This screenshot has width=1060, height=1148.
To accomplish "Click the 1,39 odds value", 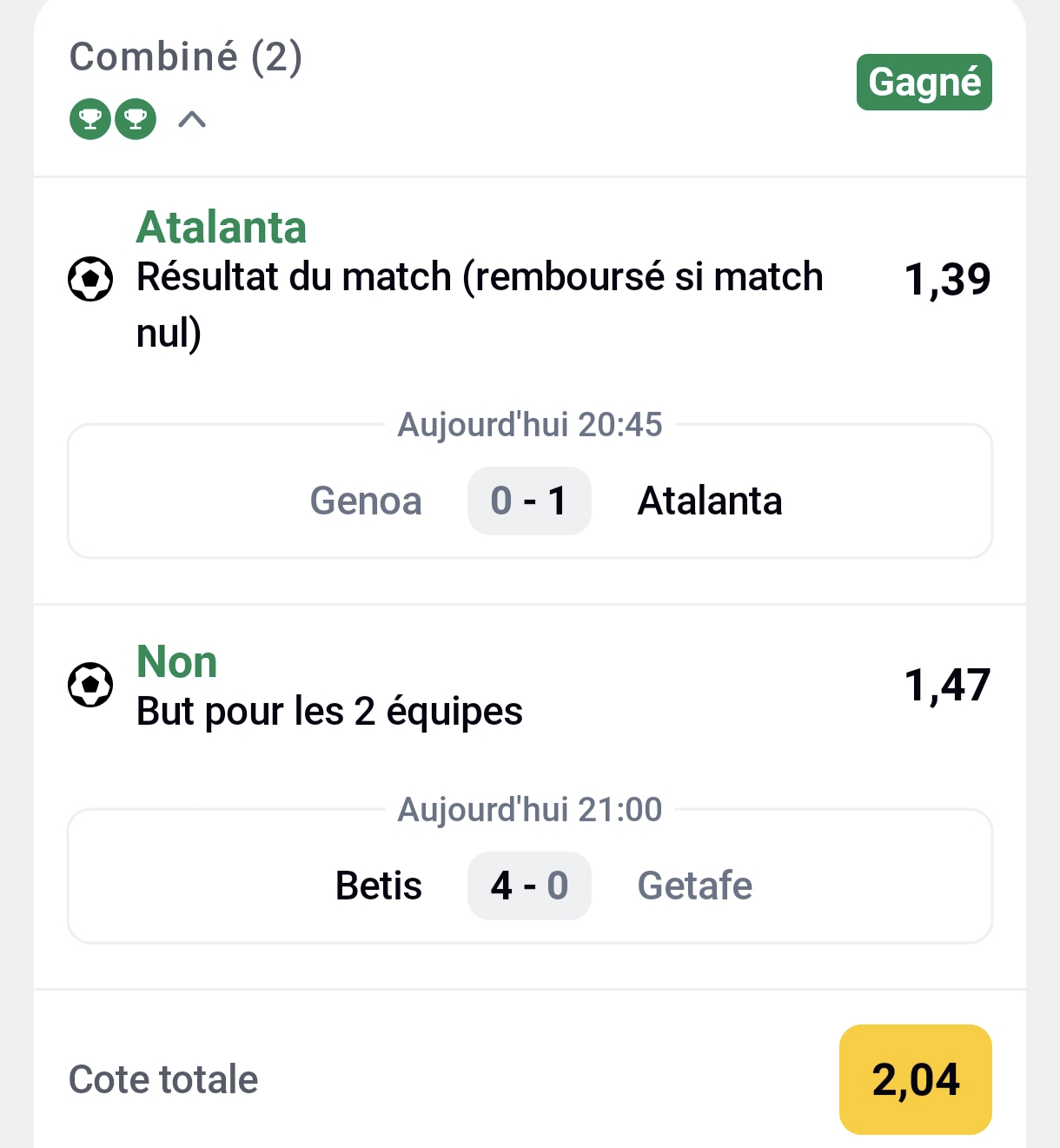I will click(949, 278).
